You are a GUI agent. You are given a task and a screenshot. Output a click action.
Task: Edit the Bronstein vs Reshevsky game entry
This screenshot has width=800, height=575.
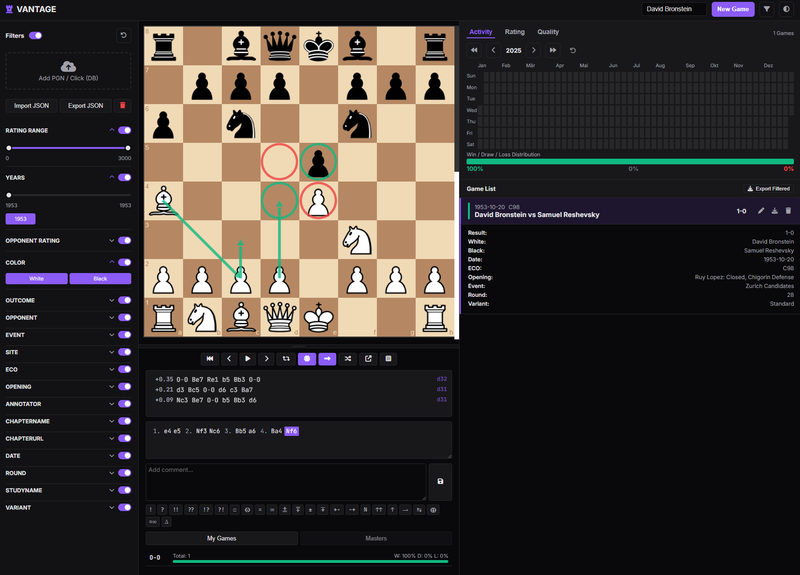pyautogui.click(x=761, y=211)
